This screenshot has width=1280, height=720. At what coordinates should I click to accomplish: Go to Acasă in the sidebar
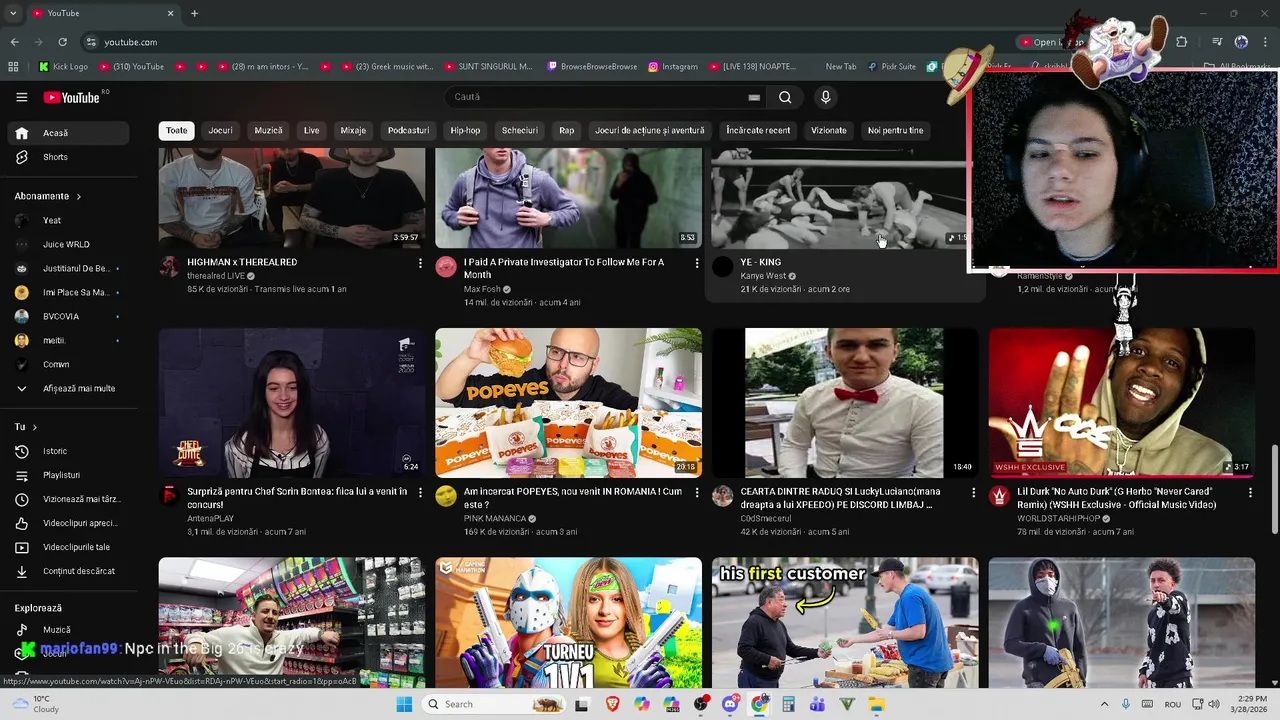point(67,133)
